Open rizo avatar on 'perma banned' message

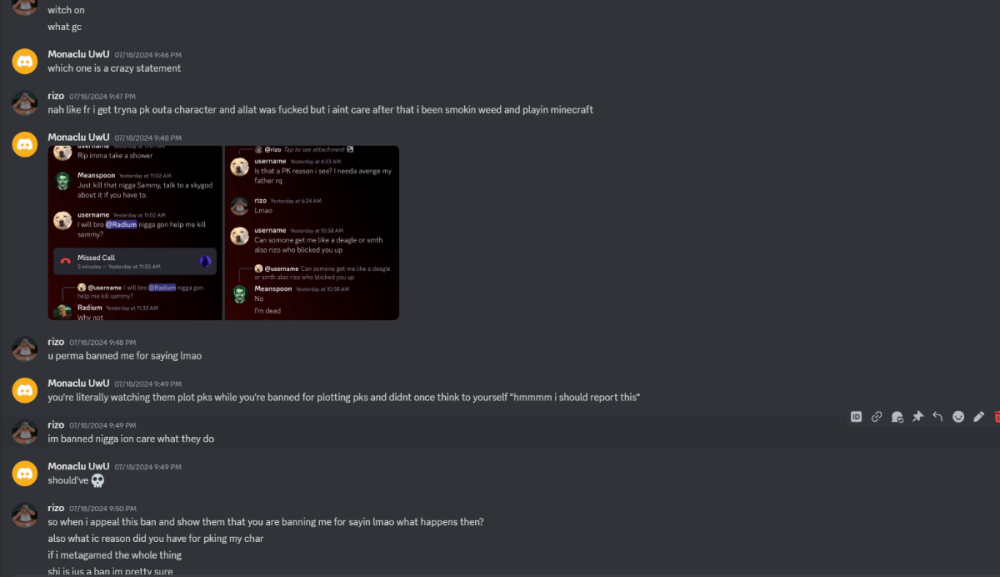point(25,348)
